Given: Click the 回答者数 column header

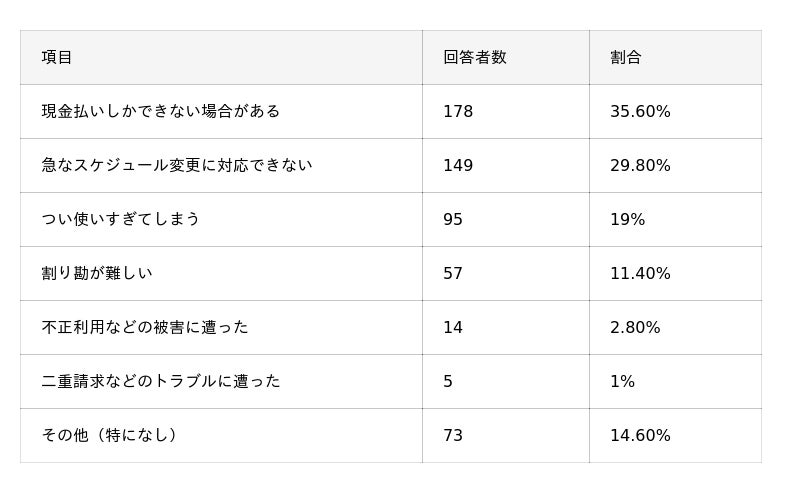Looking at the screenshot, I should point(475,58).
